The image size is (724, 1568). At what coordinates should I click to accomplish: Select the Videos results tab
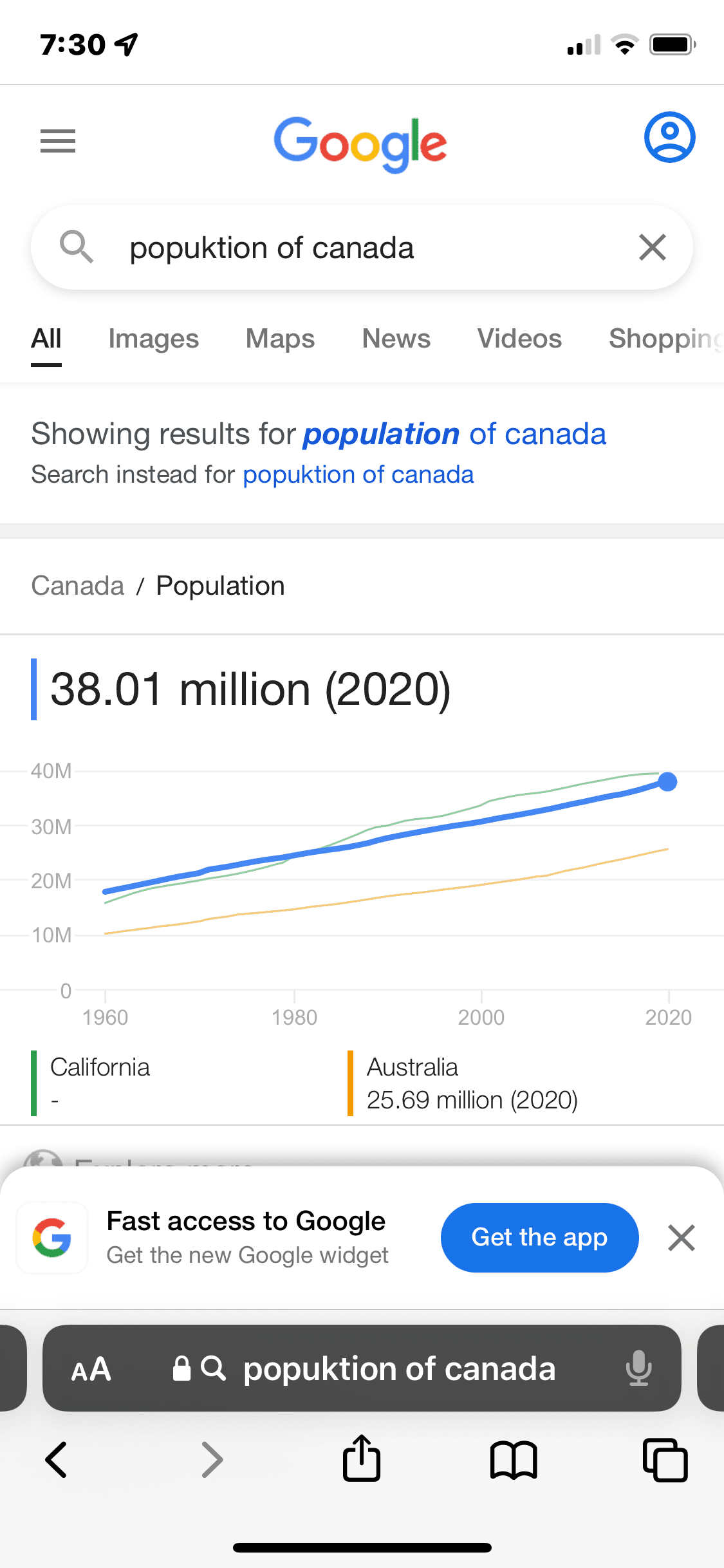519,339
